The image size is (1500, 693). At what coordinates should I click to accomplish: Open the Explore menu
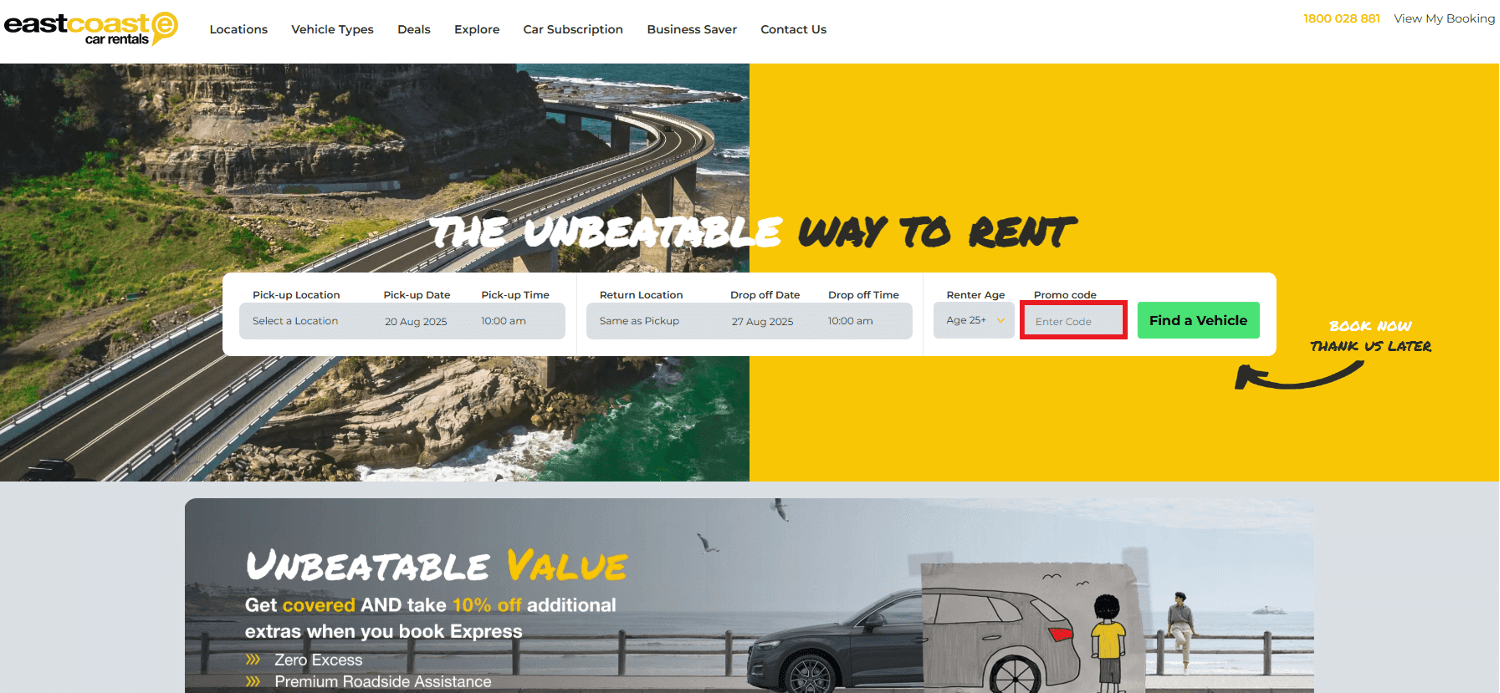coord(477,30)
